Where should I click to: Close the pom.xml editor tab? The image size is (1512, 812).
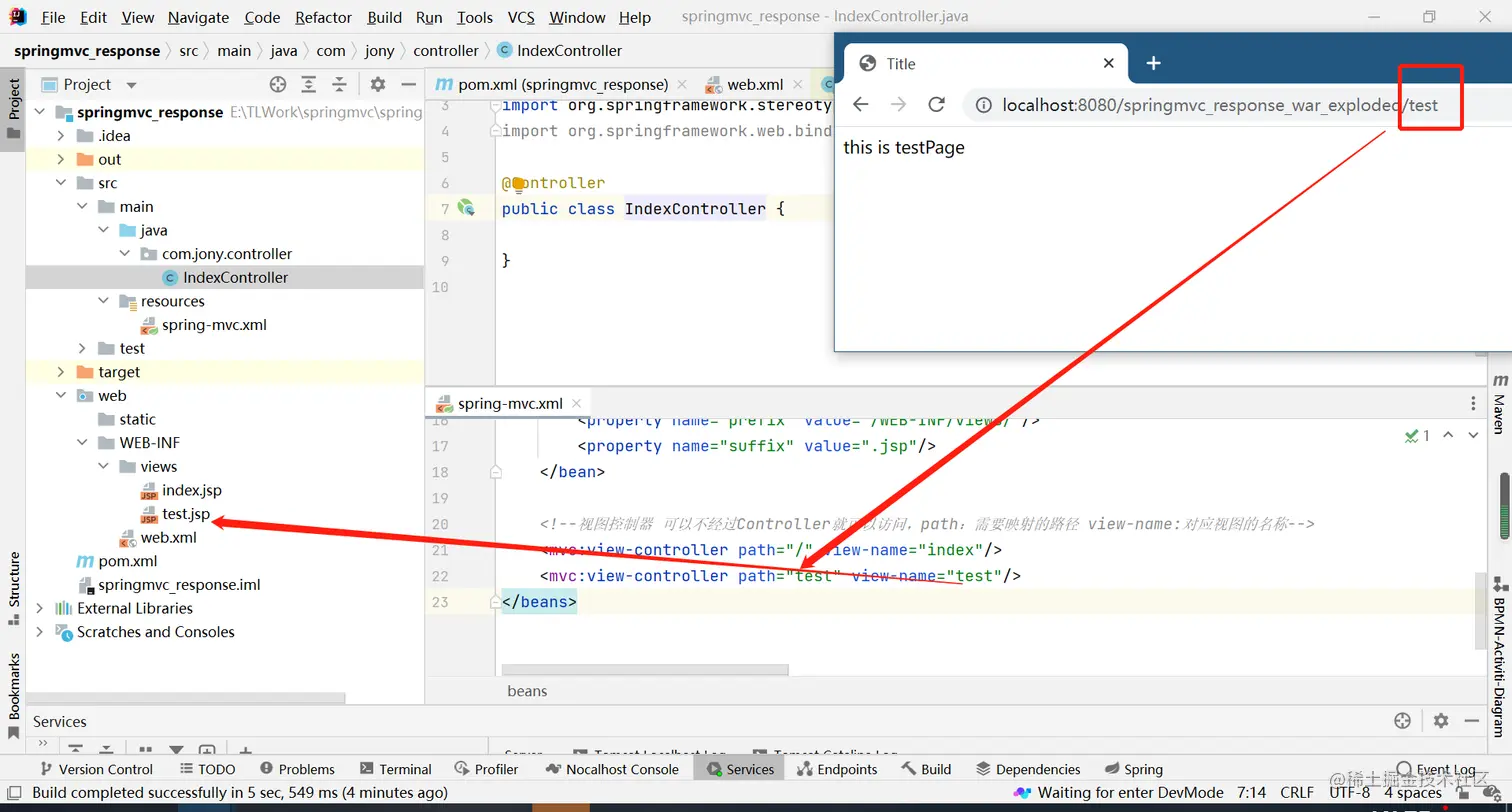pyautogui.click(x=682, y=85)
